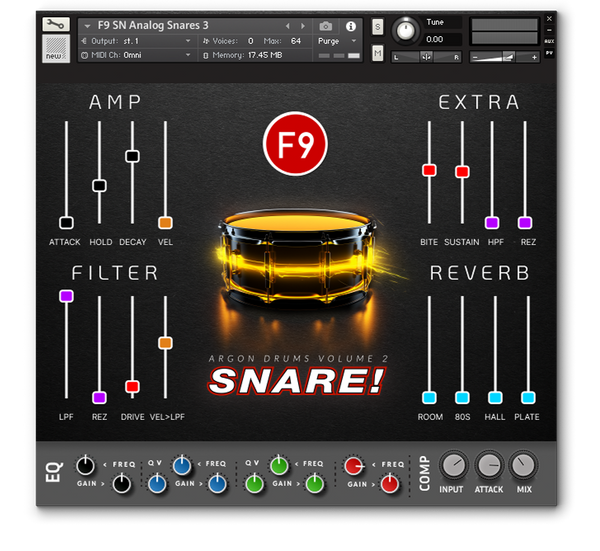Click the red EQ Gain knob
This screenshot has width=600, height=551.
point(390,484)
